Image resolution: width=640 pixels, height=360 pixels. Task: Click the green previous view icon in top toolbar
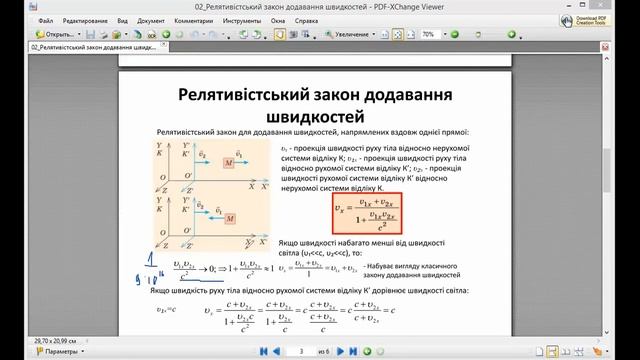tap(166, 35)
